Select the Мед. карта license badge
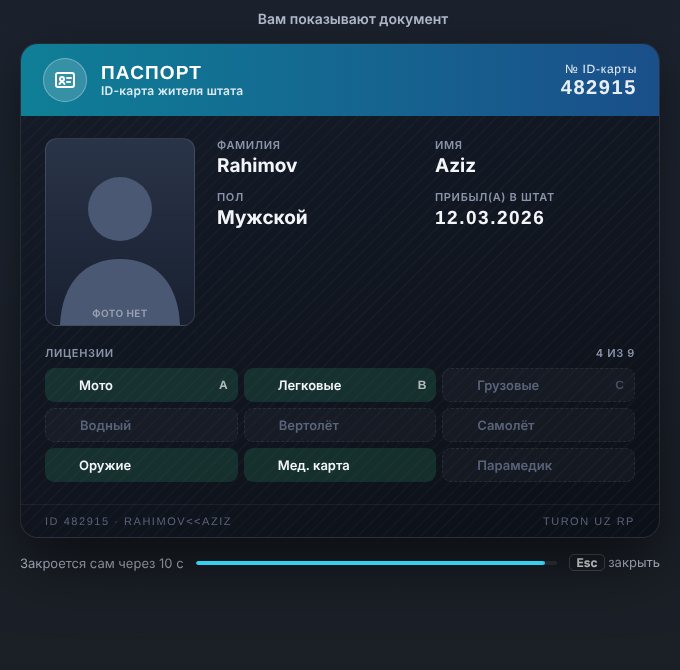This screenshot has height=670, width=680. tap(340, 465)
